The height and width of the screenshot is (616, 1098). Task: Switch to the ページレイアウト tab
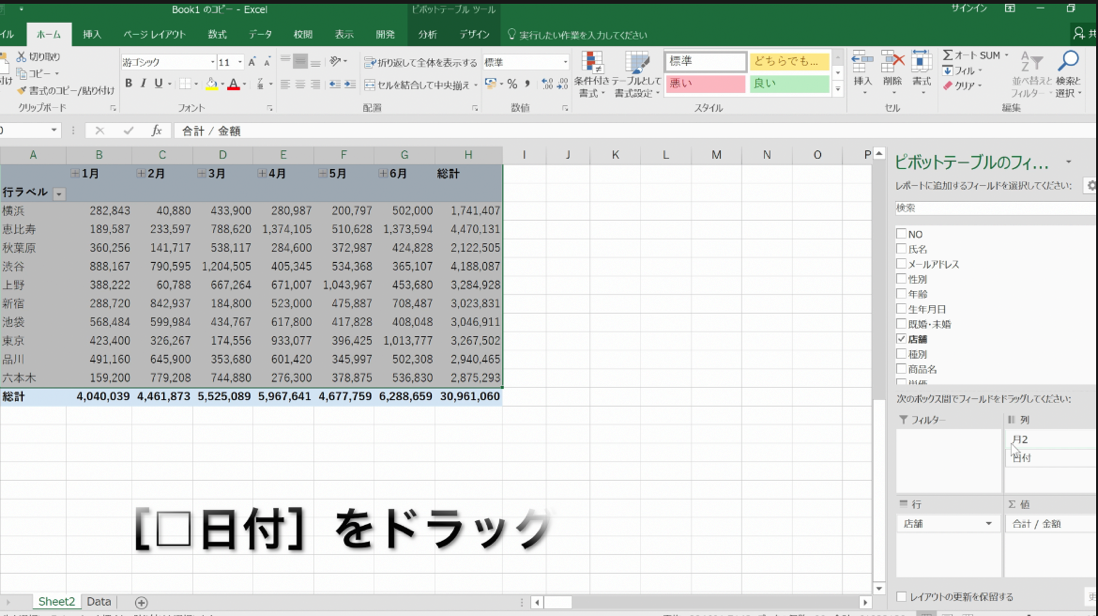pyautogui.click(x=154, y=34)
